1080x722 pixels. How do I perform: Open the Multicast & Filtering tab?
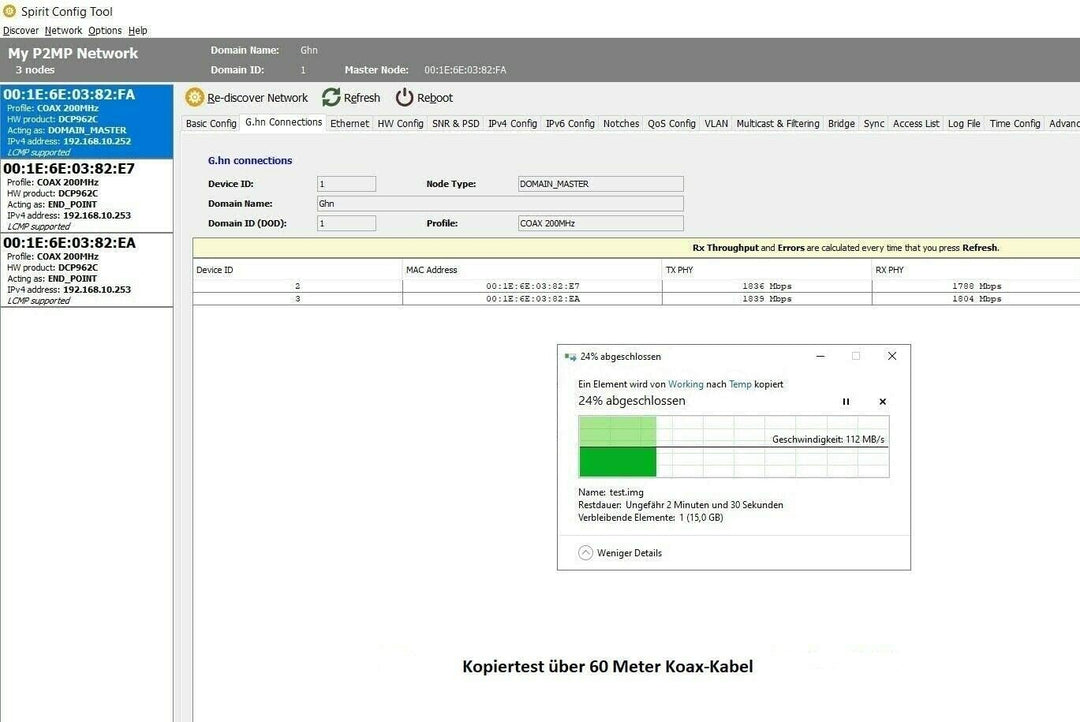pos(778,123)
